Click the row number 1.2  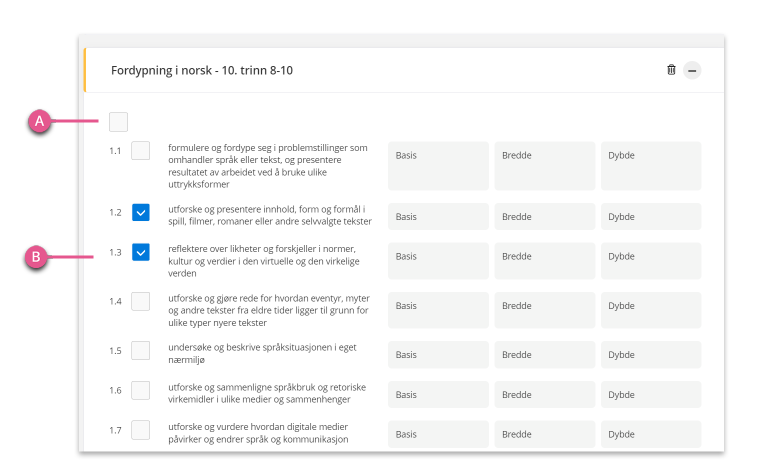point(115,212)
